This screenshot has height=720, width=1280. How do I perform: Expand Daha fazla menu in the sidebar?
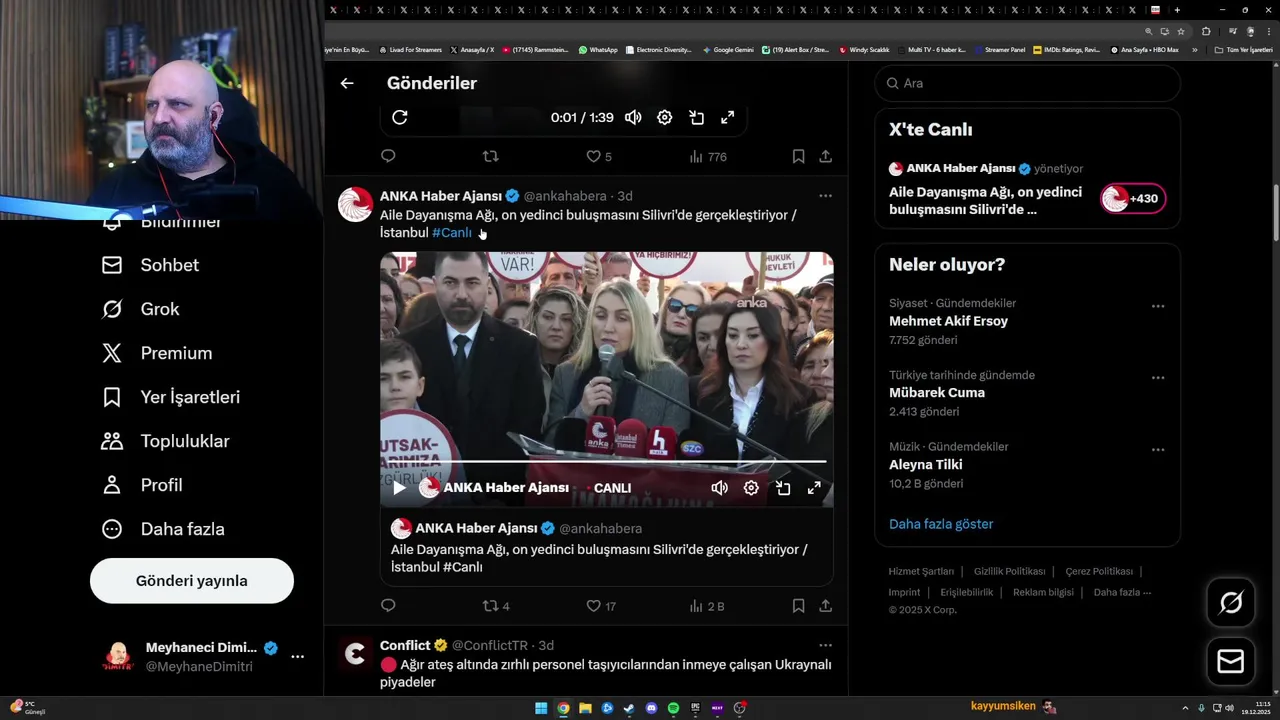click(163, 529)
